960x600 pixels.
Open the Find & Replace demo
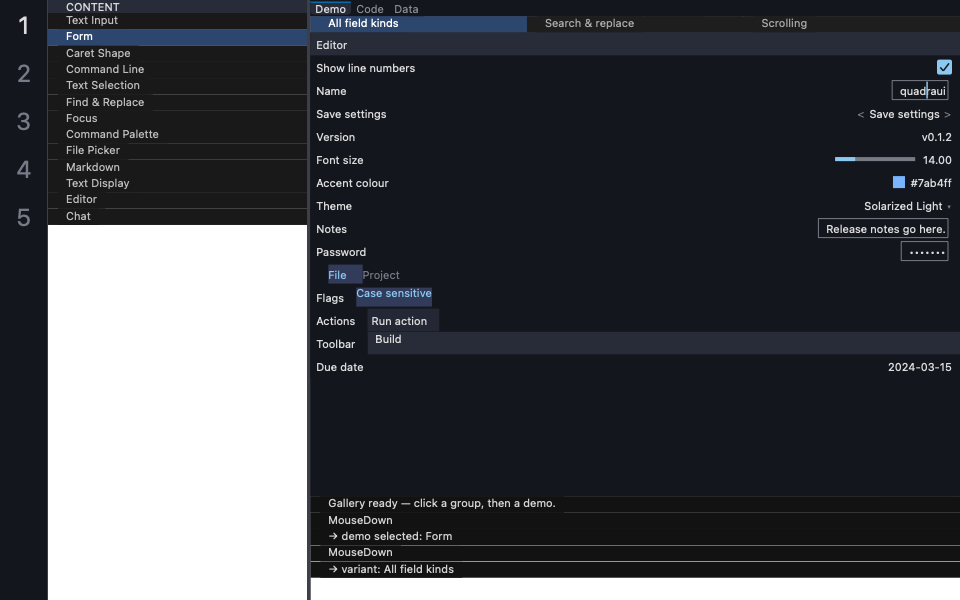pos(178,102)
